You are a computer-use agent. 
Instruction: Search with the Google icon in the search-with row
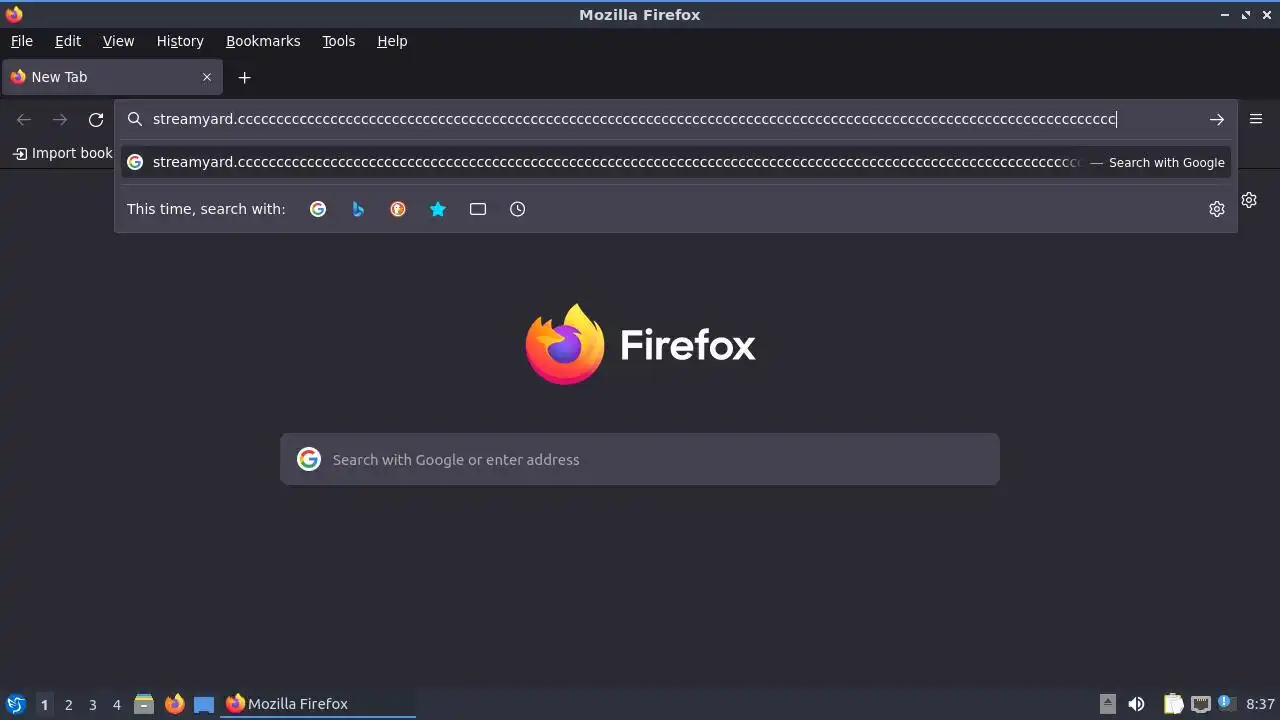pos(318,209)
